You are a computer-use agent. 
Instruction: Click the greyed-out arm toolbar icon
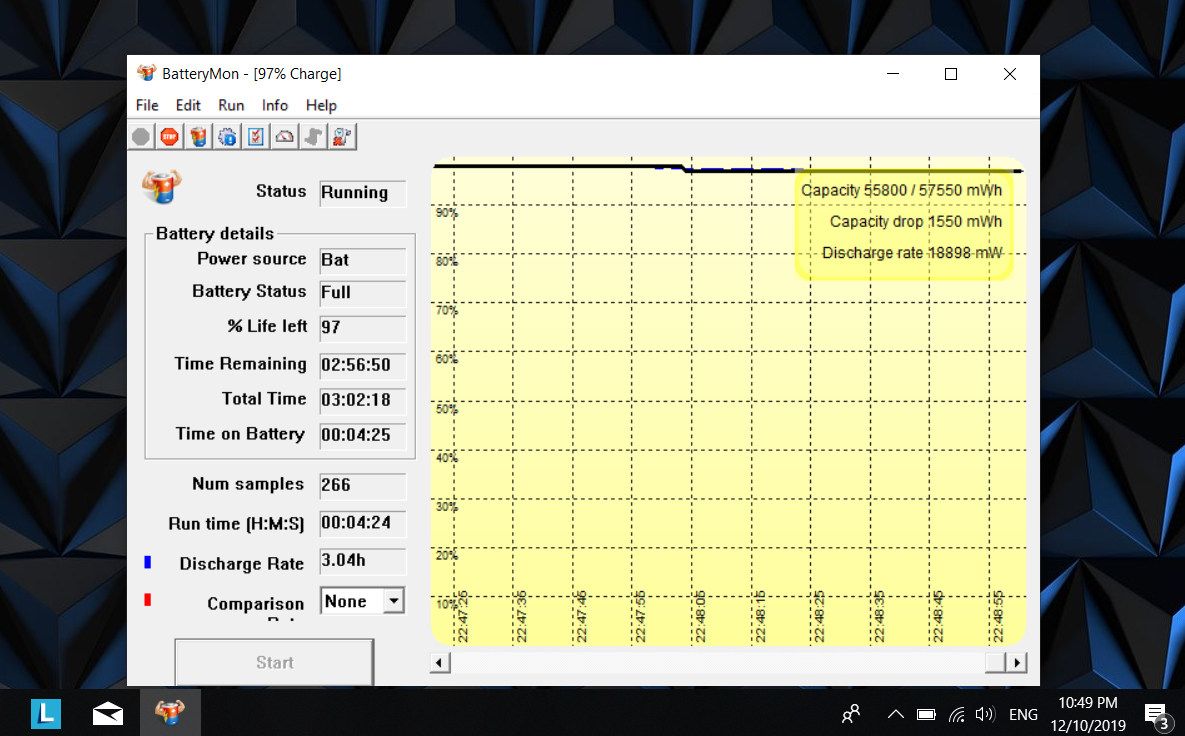click(x=313, y=137)
